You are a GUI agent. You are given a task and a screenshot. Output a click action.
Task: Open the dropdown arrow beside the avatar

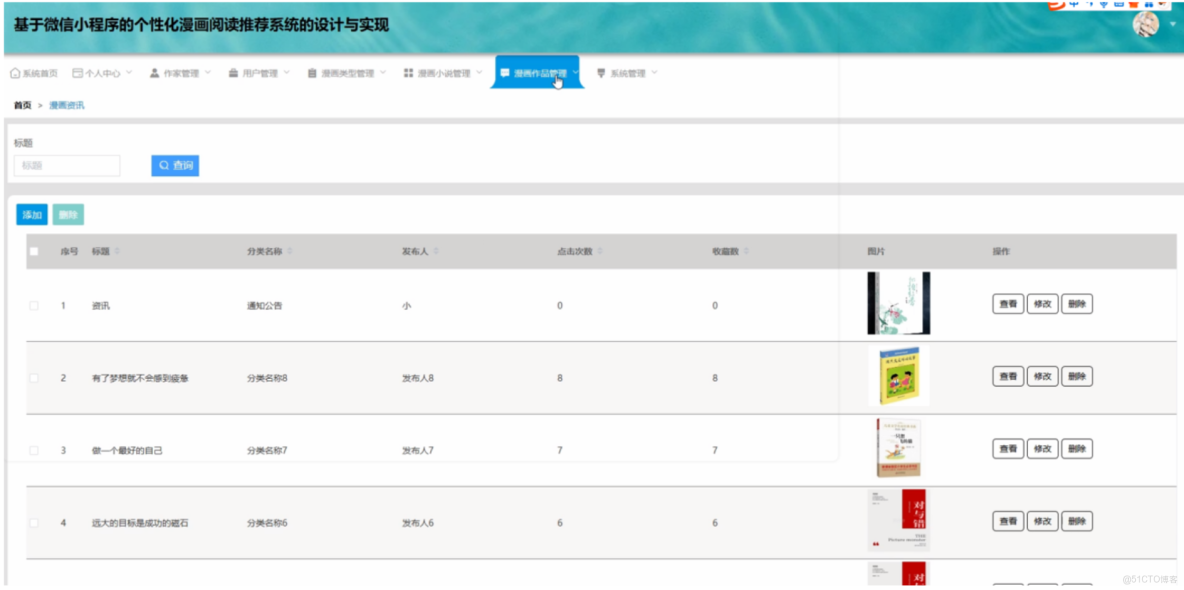point(1172,24)
